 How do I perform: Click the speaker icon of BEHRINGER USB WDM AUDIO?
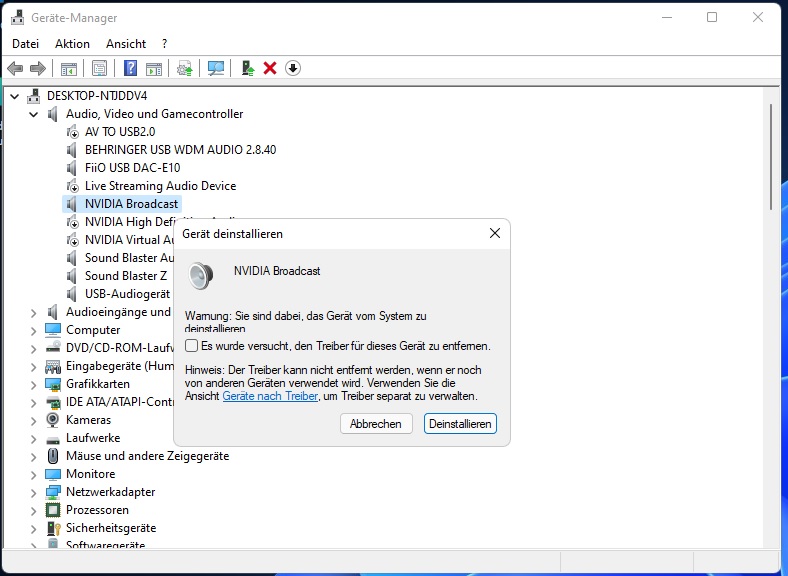tap(73, 150)
